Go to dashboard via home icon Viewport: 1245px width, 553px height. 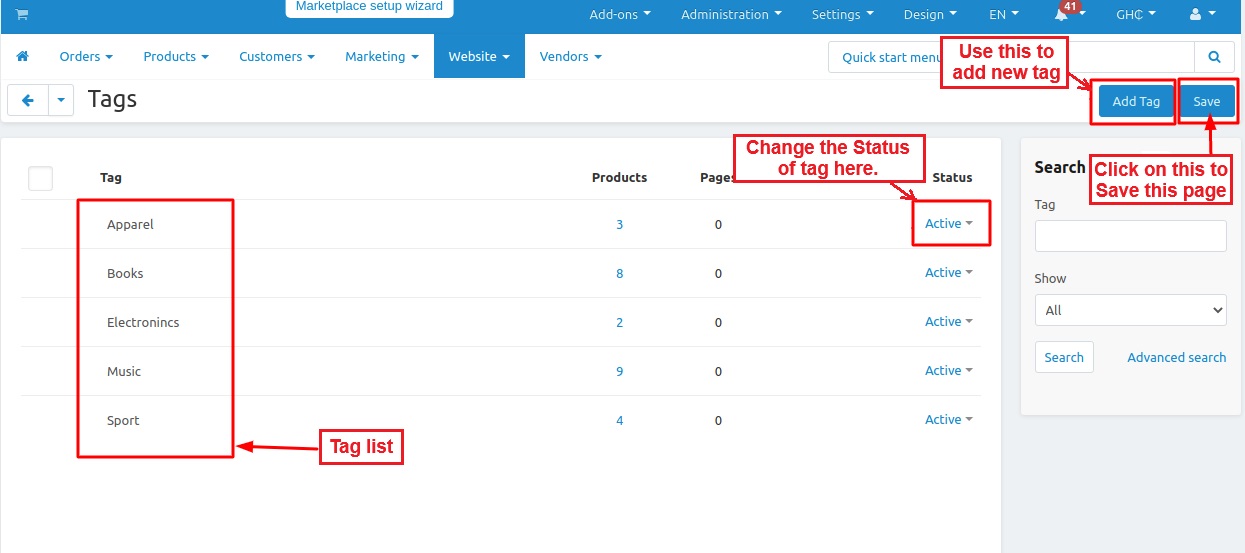click(x=23, y=57)
